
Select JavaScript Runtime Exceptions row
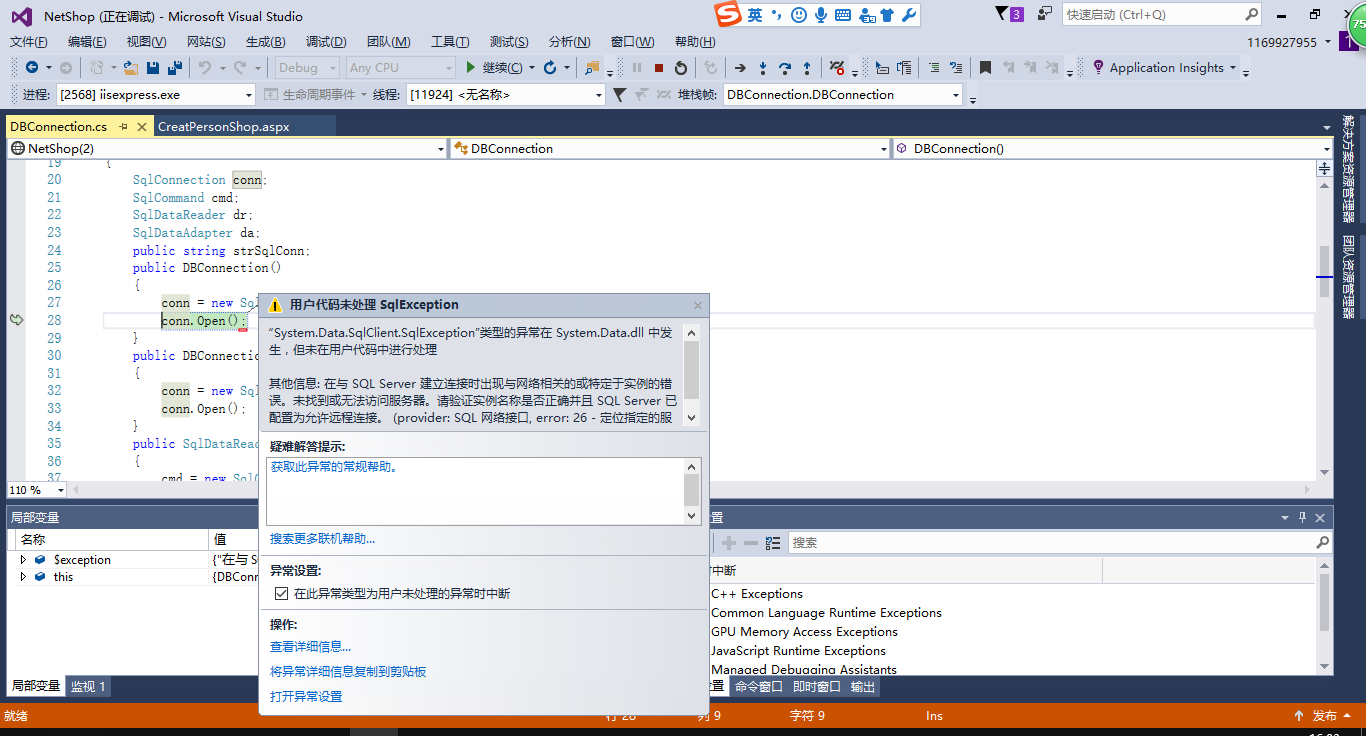tap(798, 651)
